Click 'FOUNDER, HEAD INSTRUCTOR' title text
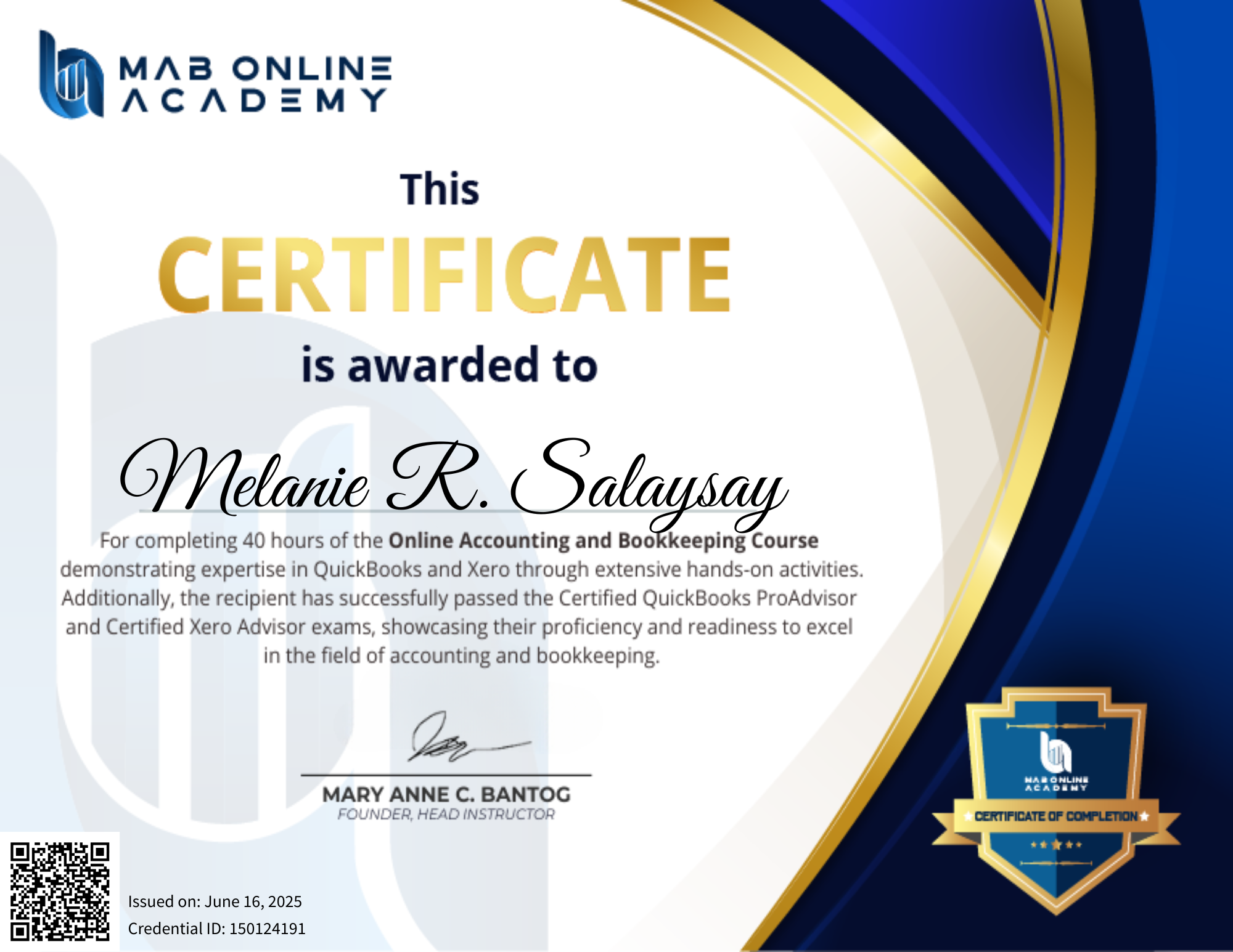The height and width of the screenshot is (952, 1233). (x=445, y=812)
